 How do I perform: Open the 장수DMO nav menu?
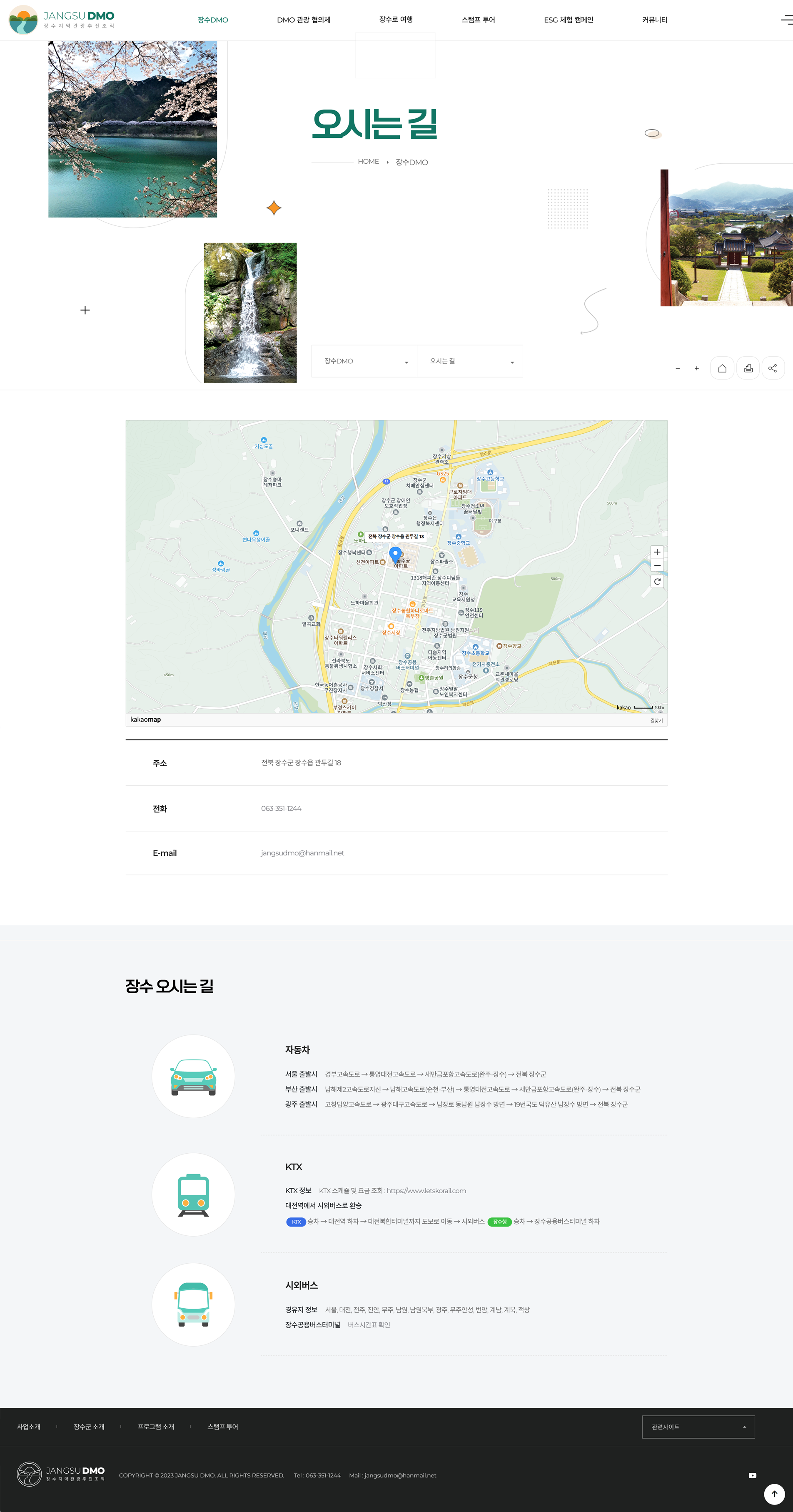pos(213,20)
